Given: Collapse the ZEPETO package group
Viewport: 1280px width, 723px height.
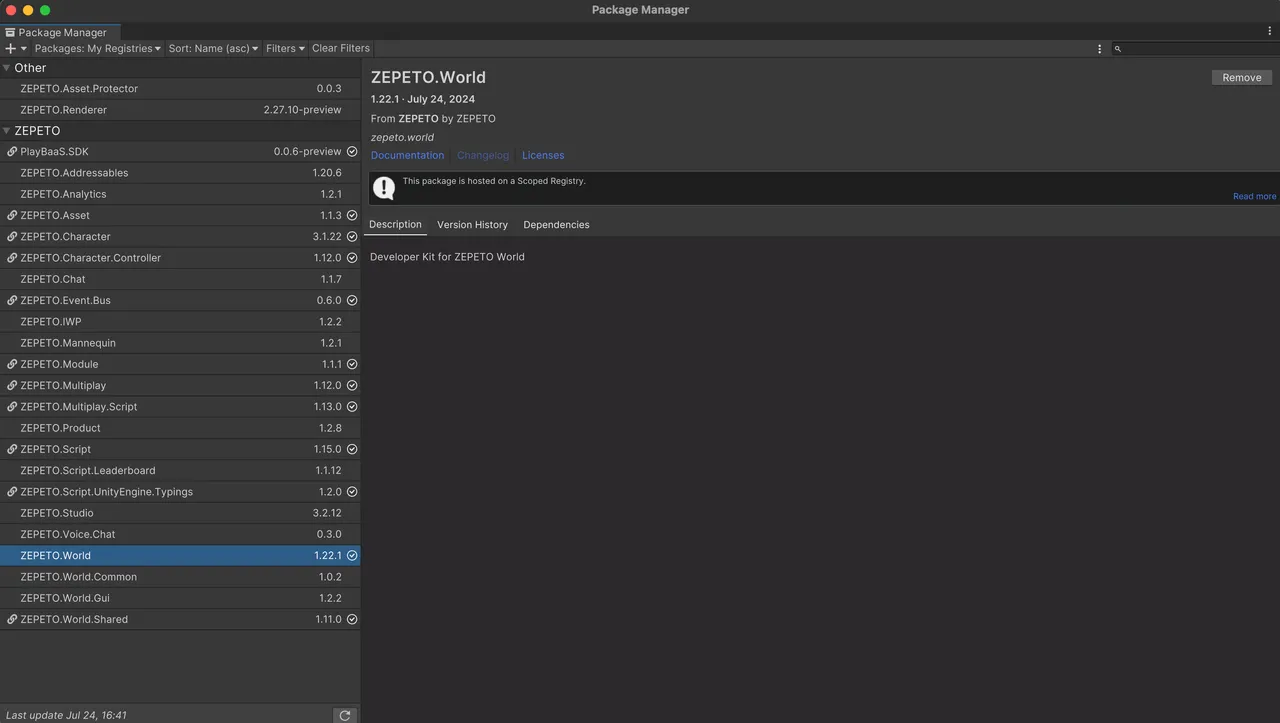Looking at the screenshot, I should (7, 130).
